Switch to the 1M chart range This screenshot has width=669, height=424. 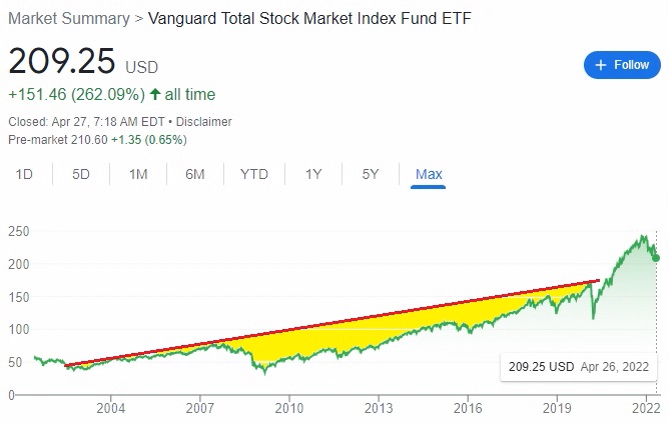(x=138, y=174)
